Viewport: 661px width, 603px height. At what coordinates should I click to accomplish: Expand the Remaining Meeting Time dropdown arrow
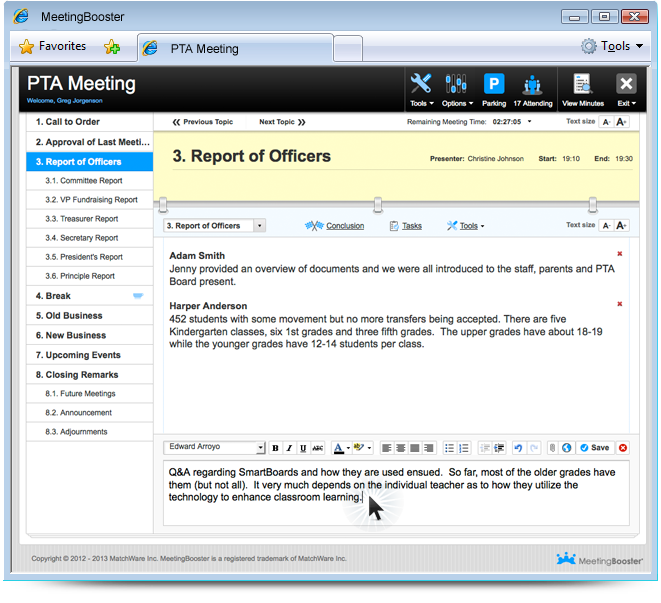[x=529, y=121]
